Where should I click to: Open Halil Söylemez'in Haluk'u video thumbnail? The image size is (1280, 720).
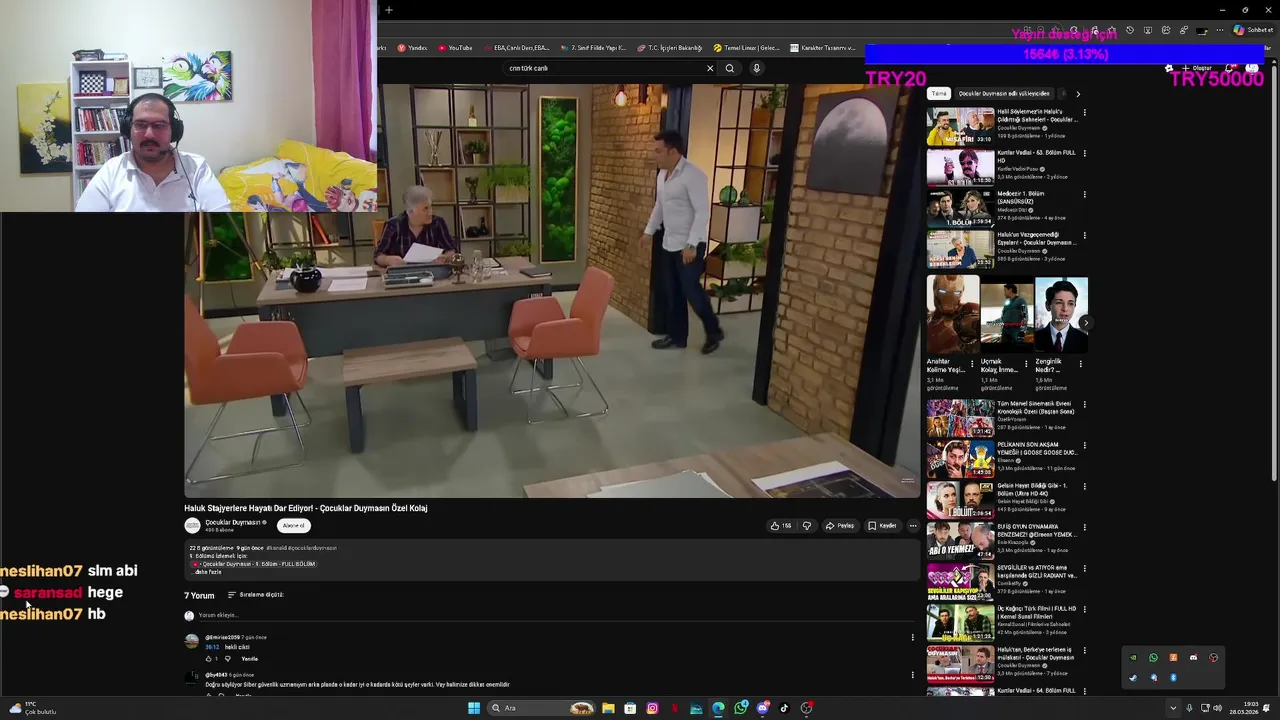click(x=960, y=126)
